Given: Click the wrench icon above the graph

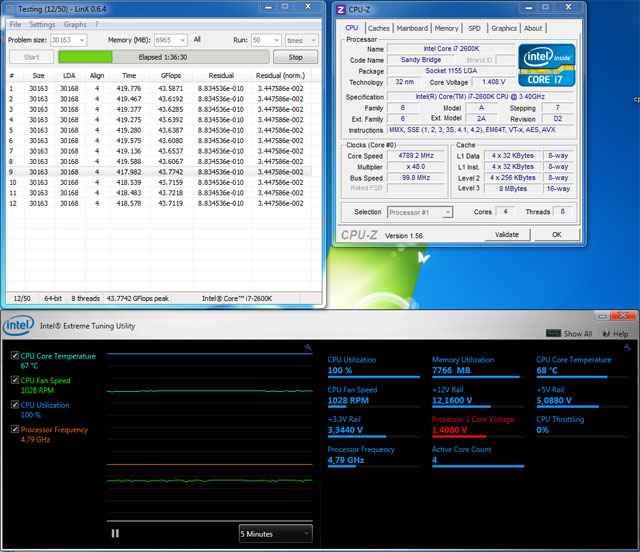Looking at the screenshot, I should tap(308, 347).
